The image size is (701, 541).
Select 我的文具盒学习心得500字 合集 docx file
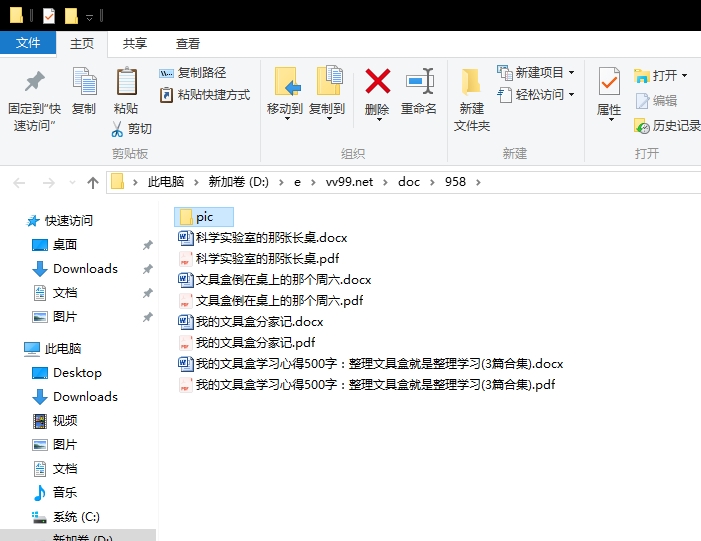(371, 364)
